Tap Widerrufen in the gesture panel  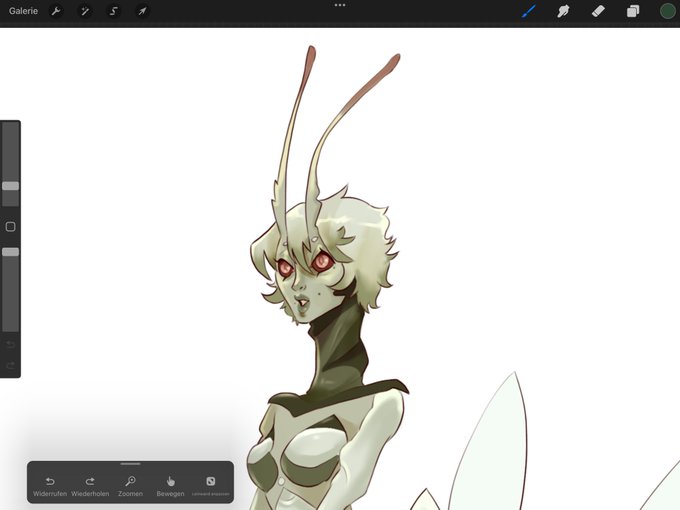[x=50, y=486]
